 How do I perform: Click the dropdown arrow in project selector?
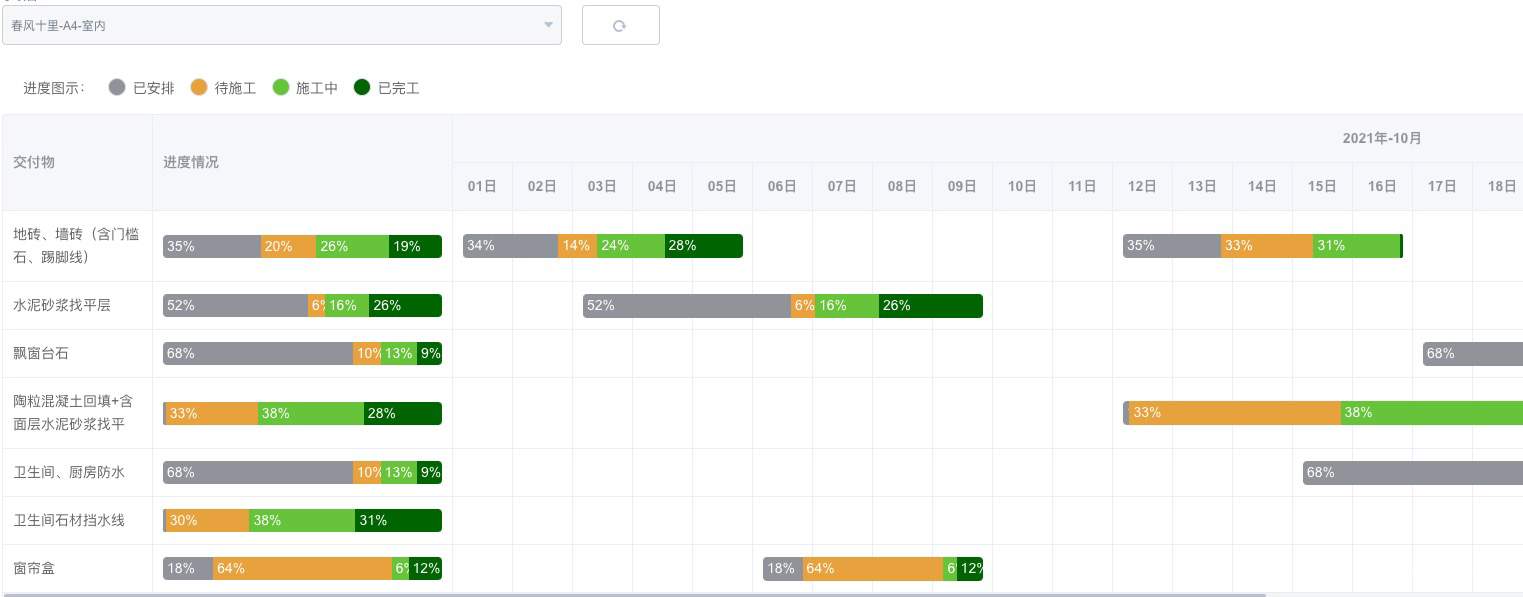(x=548, y=26)
